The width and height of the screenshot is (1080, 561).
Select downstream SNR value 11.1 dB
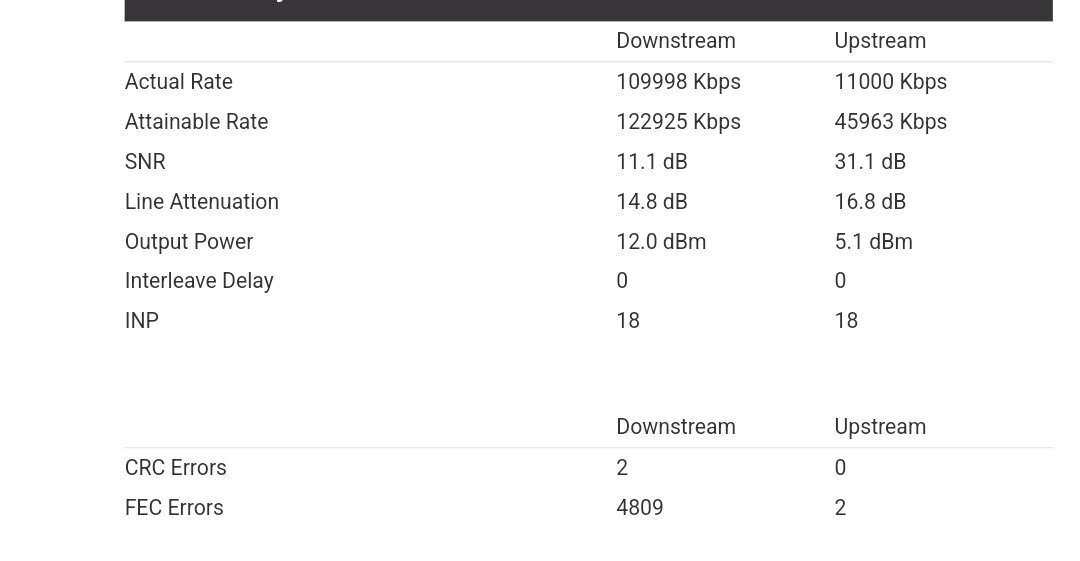coord(652,161)
